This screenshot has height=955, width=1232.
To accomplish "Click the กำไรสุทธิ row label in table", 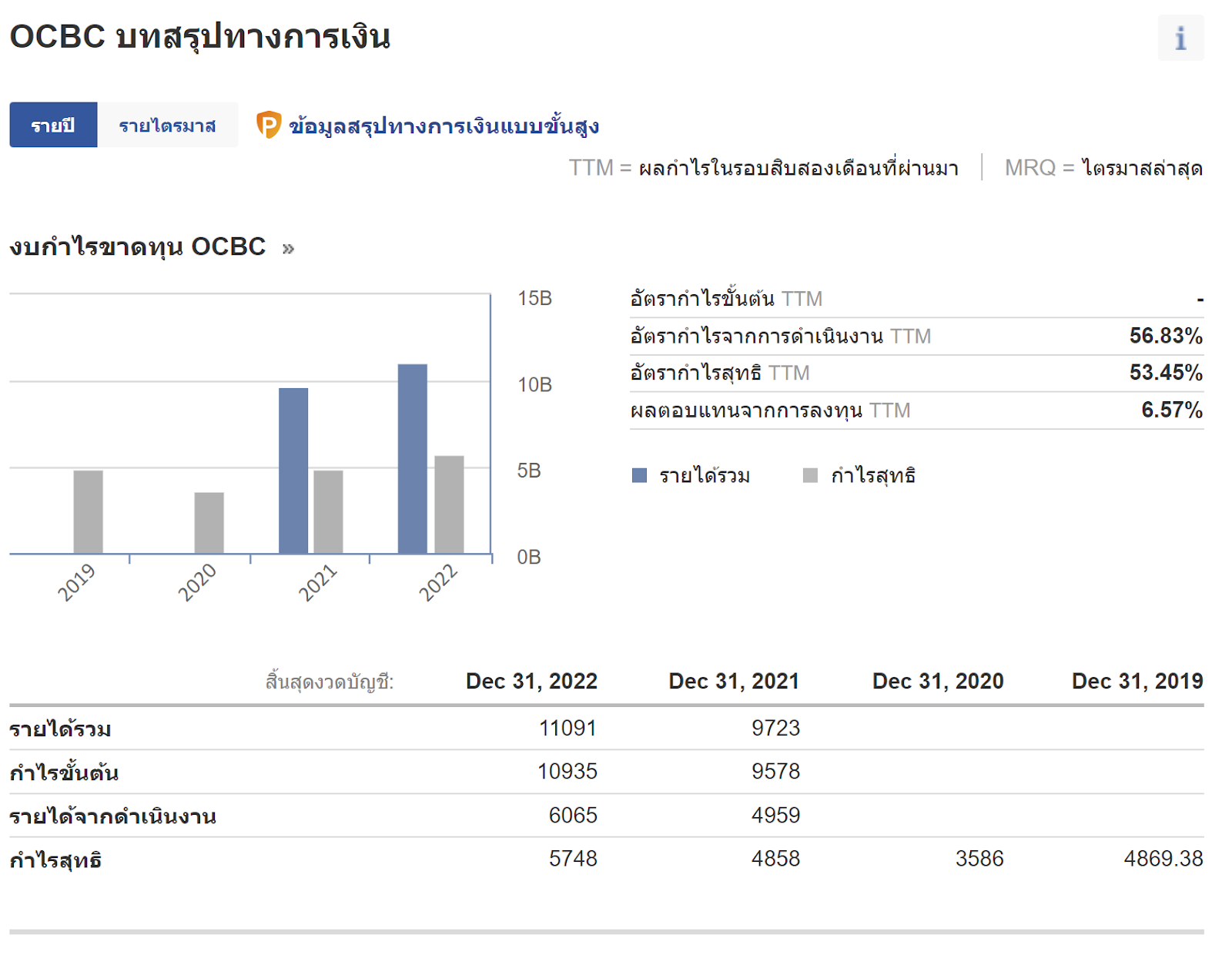I will tap(55, 859).
